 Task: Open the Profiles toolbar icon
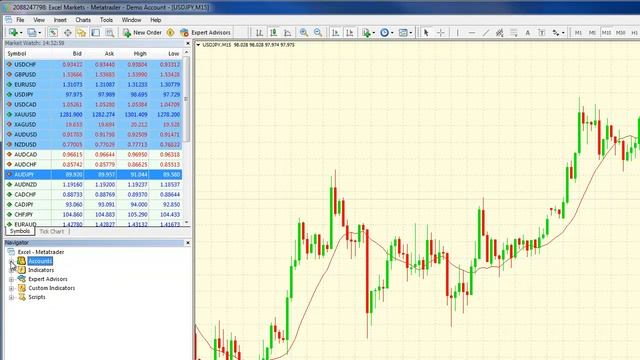pos(31,32)
